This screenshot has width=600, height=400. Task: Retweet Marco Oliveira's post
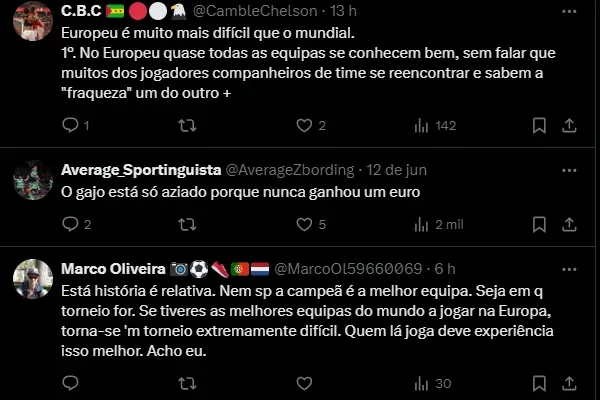[187, 383]
